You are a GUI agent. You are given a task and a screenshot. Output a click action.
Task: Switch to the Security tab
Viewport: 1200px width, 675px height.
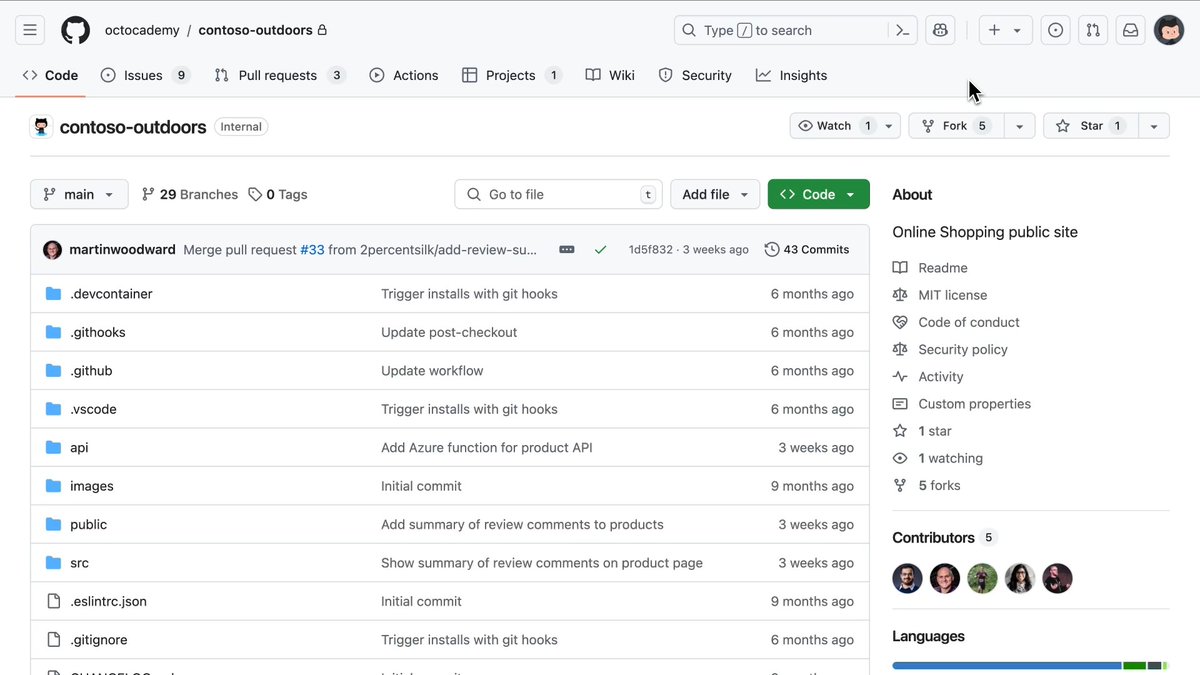695,75
